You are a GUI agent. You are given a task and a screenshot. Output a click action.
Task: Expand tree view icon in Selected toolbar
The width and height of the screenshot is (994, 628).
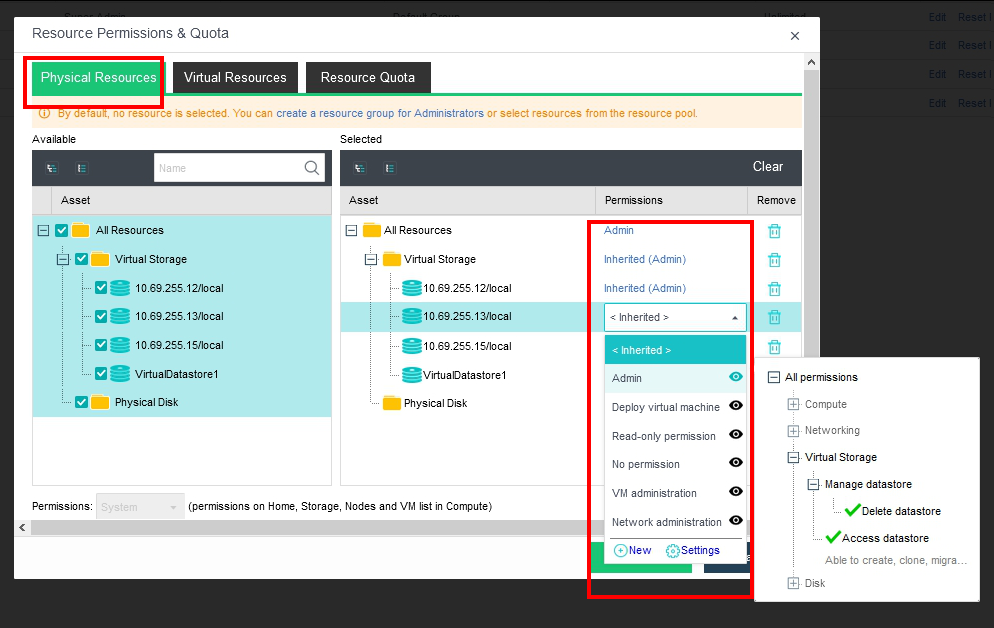click(x=360, y=168)
